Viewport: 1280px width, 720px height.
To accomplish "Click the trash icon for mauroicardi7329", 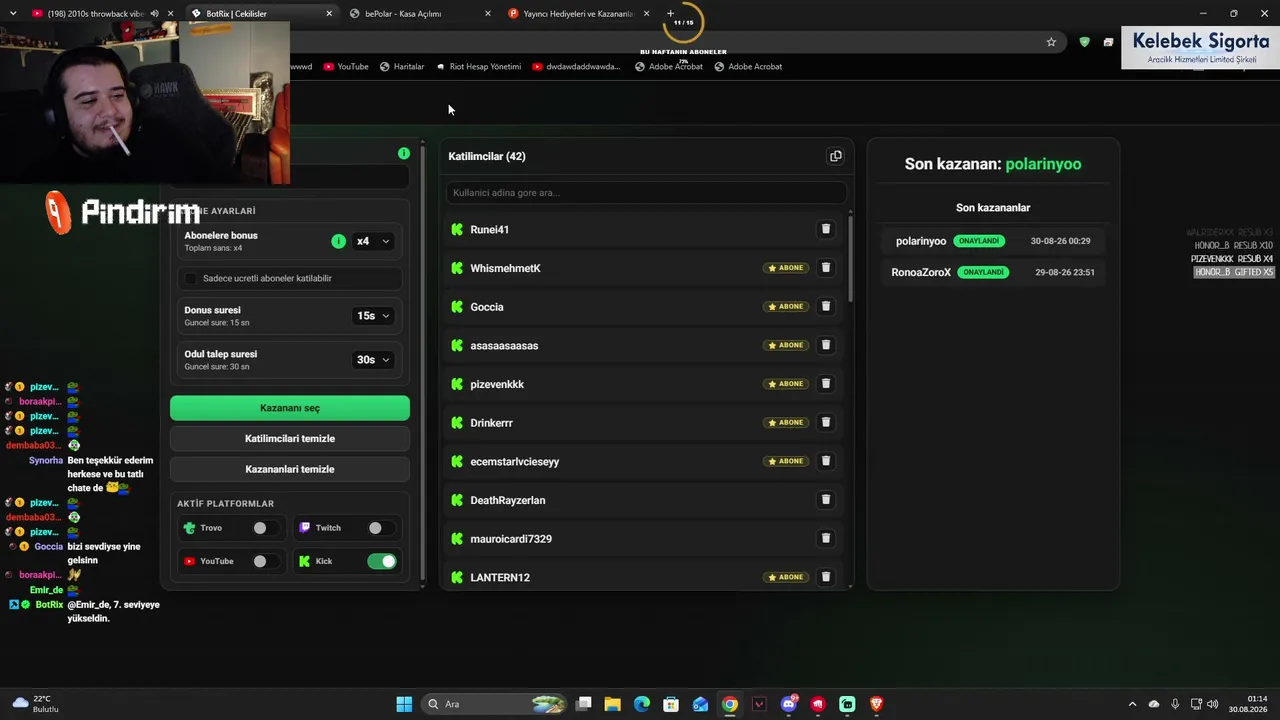I will click(826, 538).
